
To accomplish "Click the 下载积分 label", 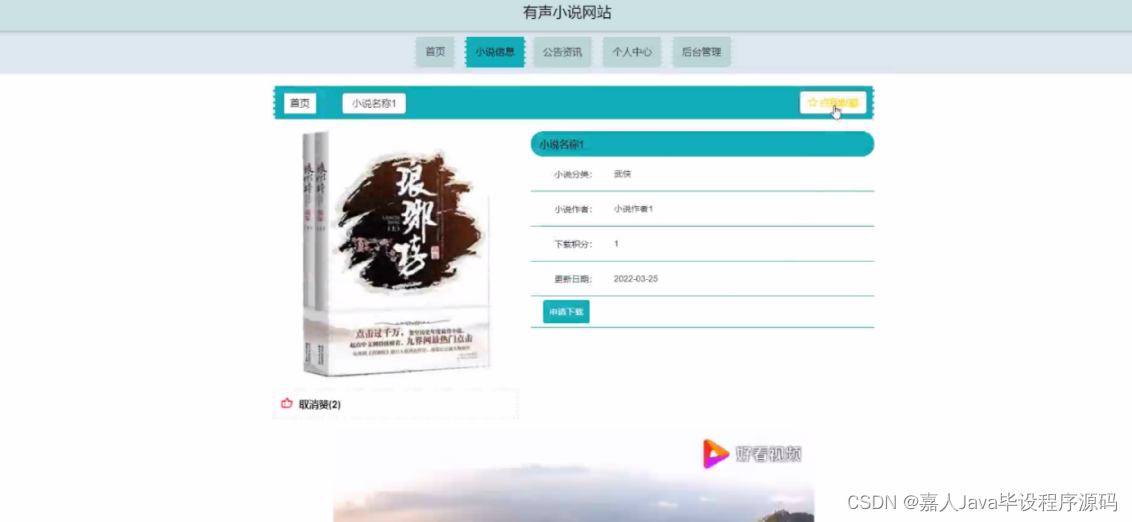I will (573, 244).
